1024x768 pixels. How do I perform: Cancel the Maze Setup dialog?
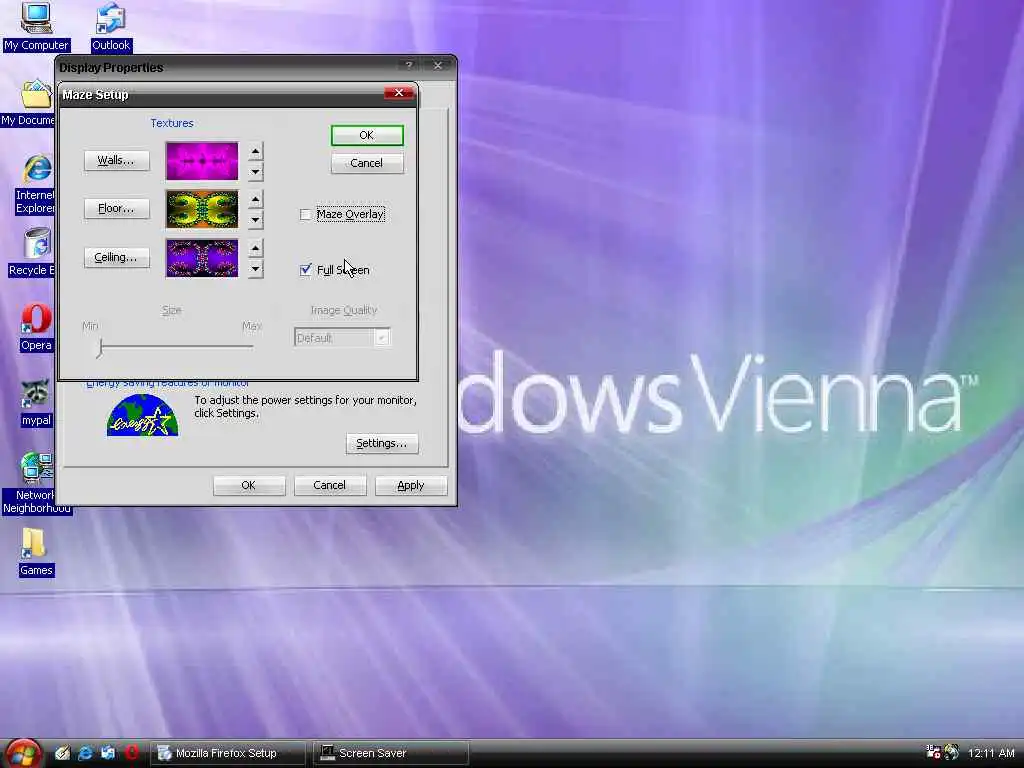[366, 163]
